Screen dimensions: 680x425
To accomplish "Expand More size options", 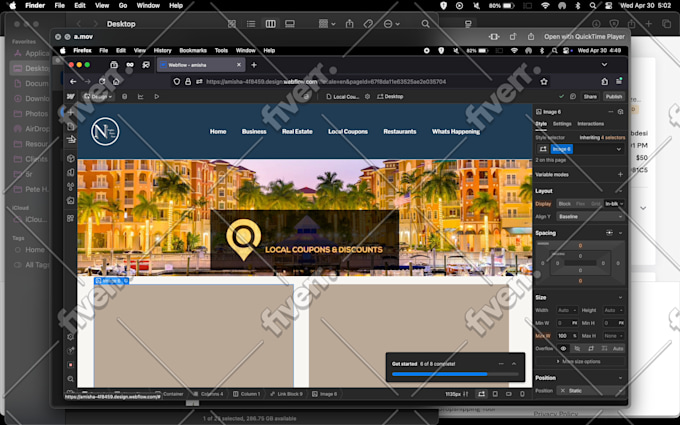I will click(580, 361).
